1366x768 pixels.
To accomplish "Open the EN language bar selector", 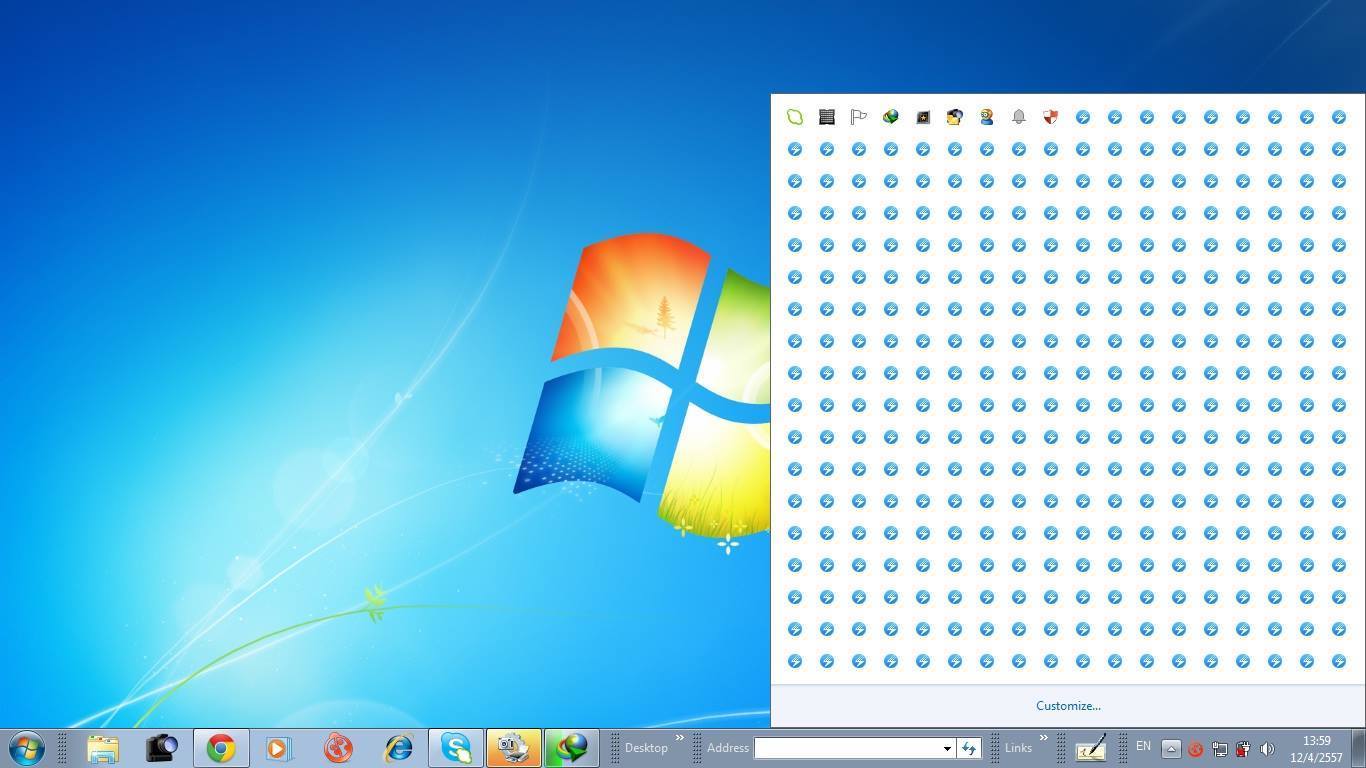I will click(x=1143, y=746).
